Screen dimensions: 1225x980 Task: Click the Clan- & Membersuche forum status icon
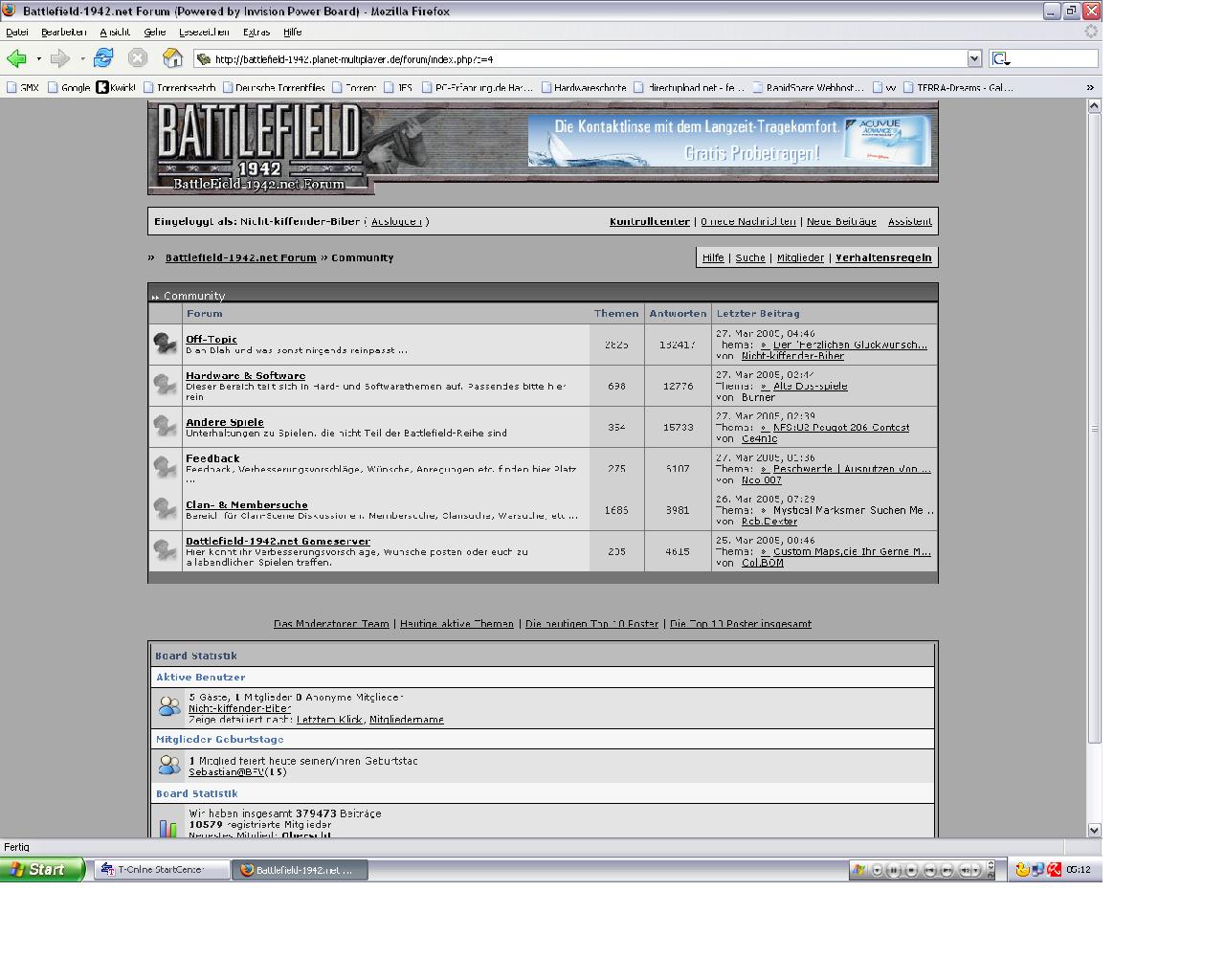coord(165,509)
